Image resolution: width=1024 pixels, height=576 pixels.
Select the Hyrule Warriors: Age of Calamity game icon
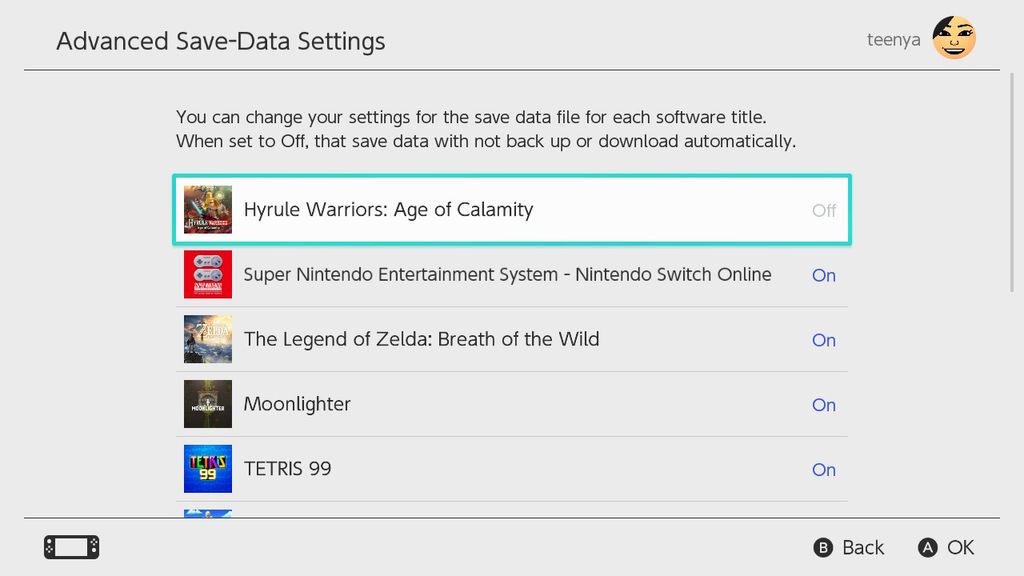[207, 209]
